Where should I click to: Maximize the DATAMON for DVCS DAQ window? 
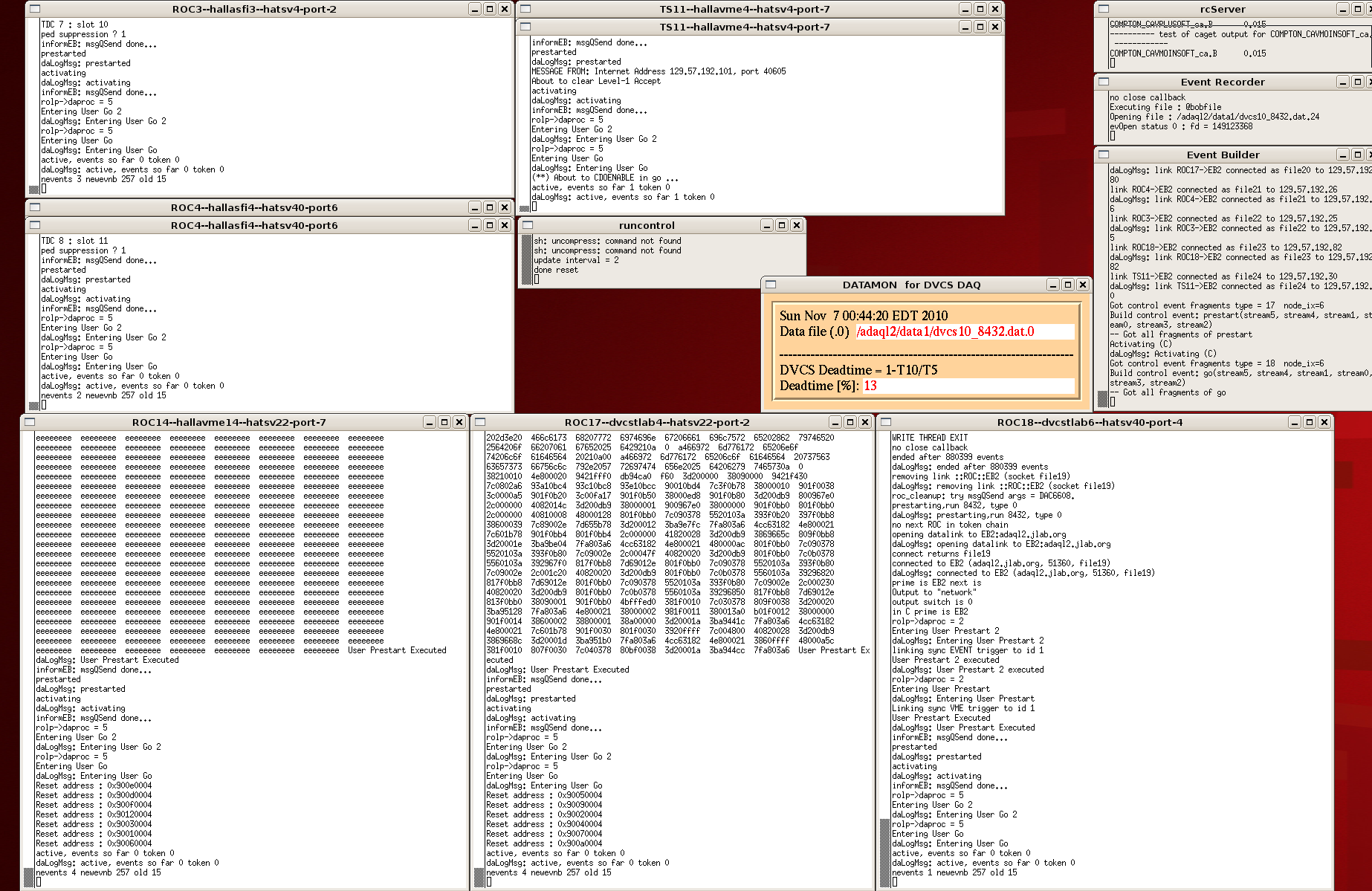pyautogui.click(x=1068, y=285)
